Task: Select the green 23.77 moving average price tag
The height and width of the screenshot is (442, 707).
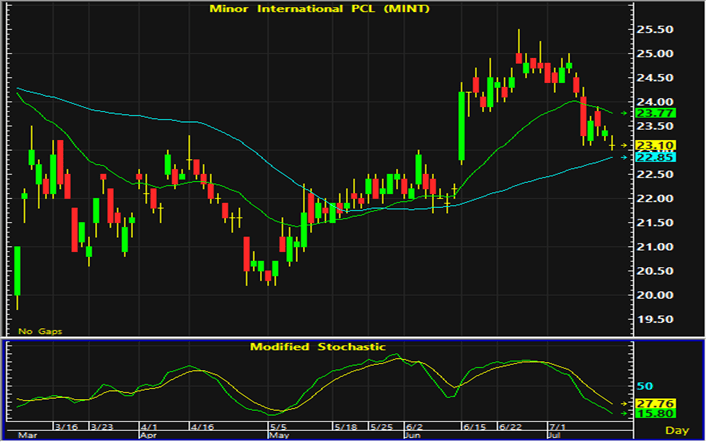Action: pos(655,113)
